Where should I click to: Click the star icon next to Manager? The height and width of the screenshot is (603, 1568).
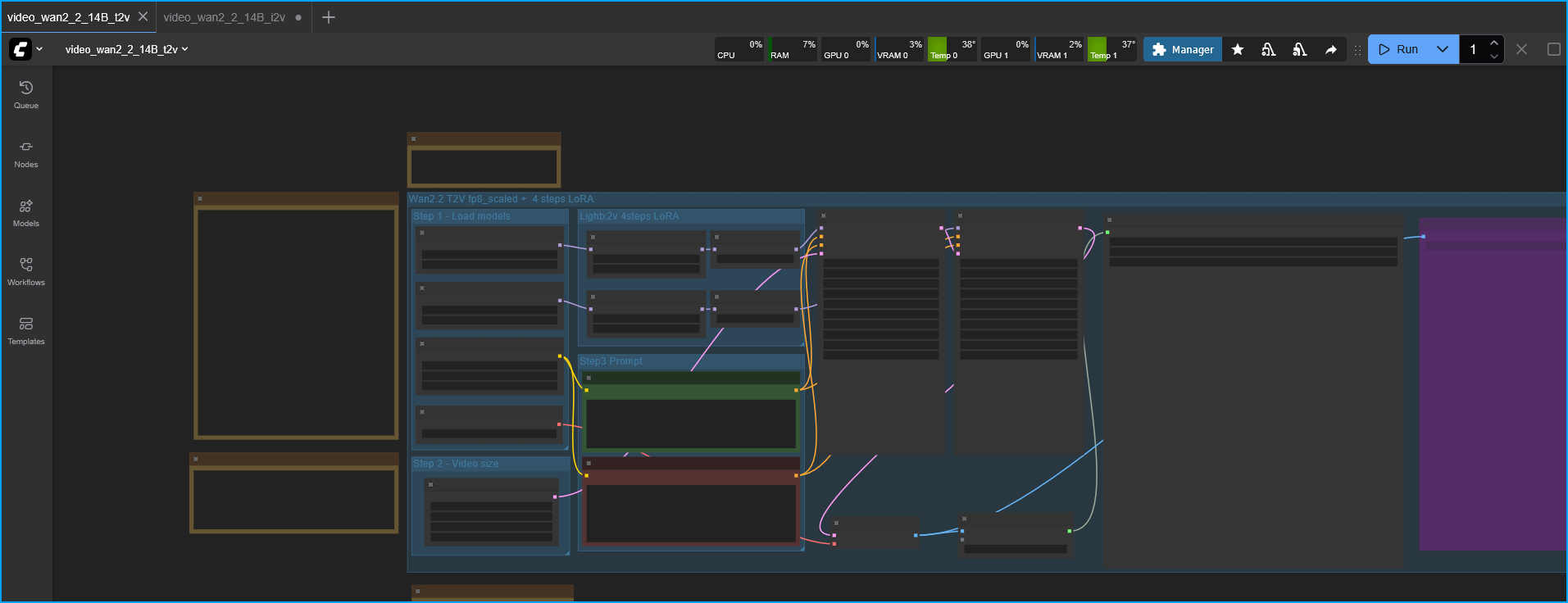pyautogui.click(x=1238, y=50)
